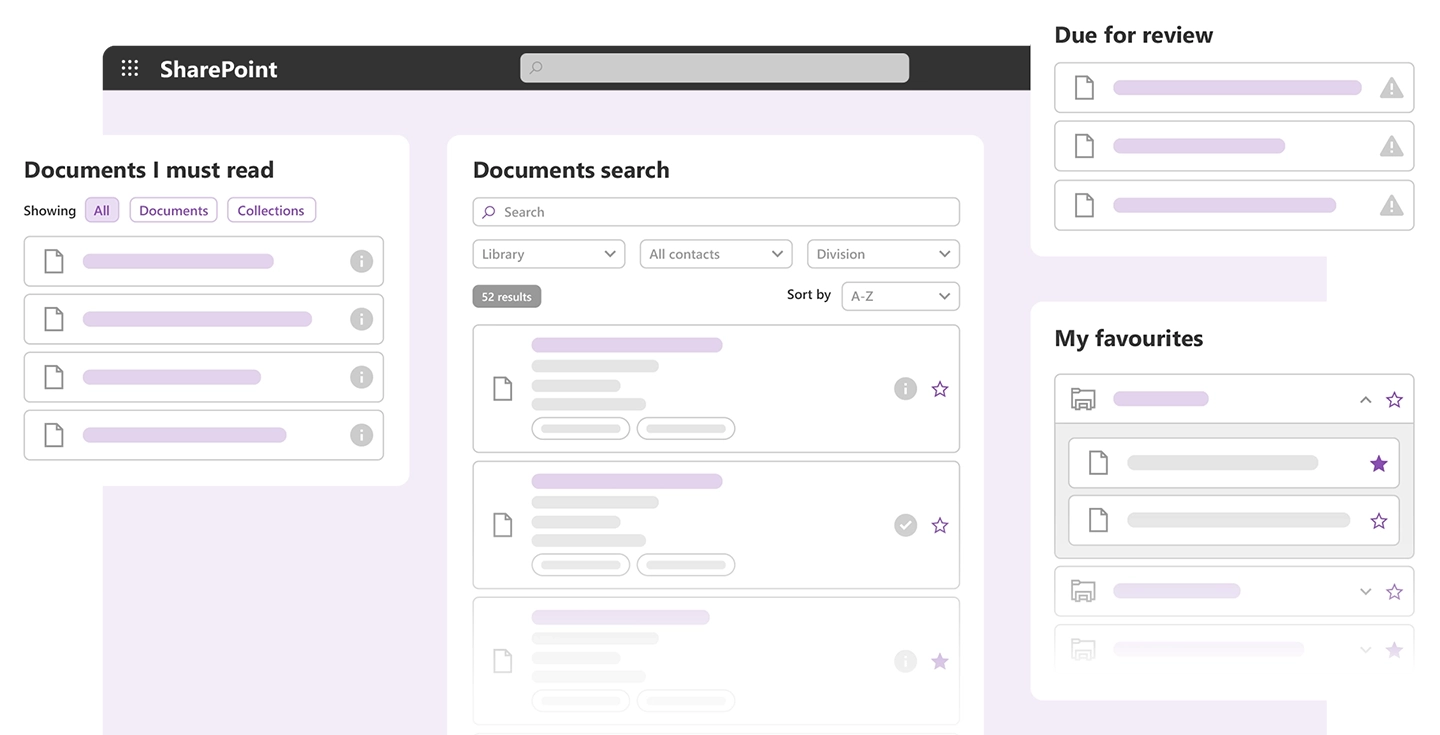Open the Sort by A-Z dropdown

pos(900,296)
